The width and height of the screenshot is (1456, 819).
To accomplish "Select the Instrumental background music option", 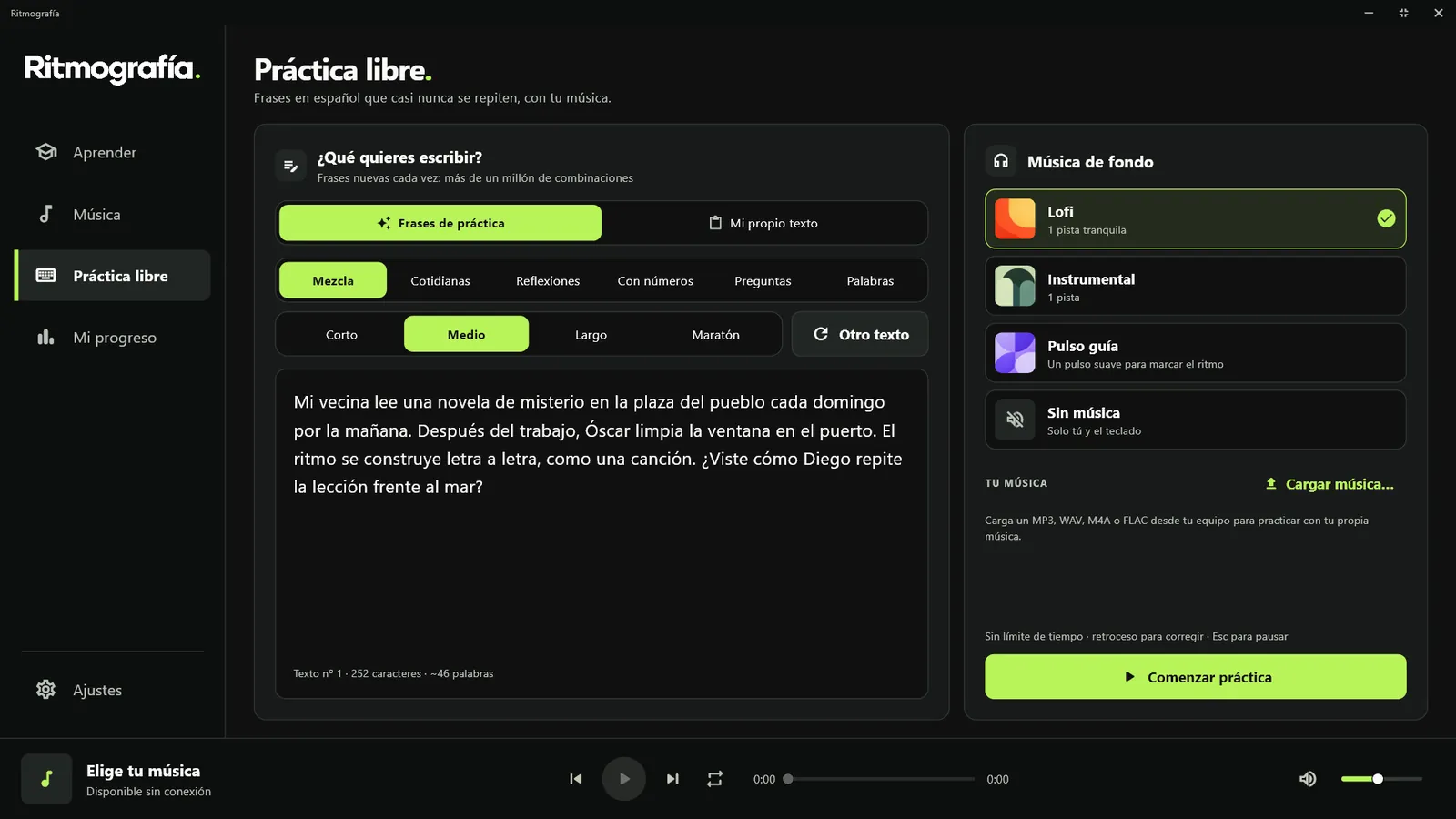I will tap(1195, 286).
